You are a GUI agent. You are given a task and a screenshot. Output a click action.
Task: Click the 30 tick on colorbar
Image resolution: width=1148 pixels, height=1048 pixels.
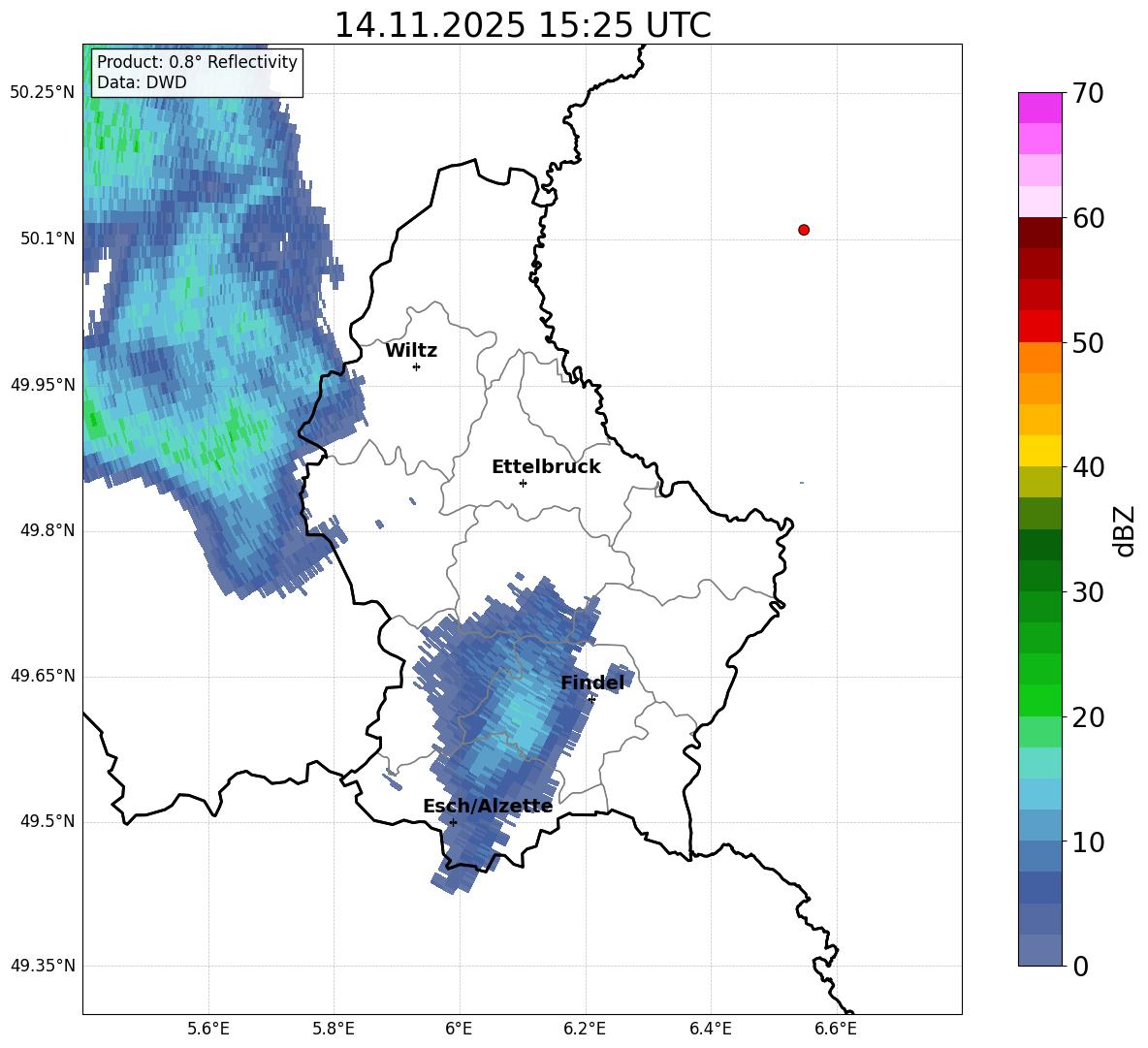click(x=1088, y=592)
